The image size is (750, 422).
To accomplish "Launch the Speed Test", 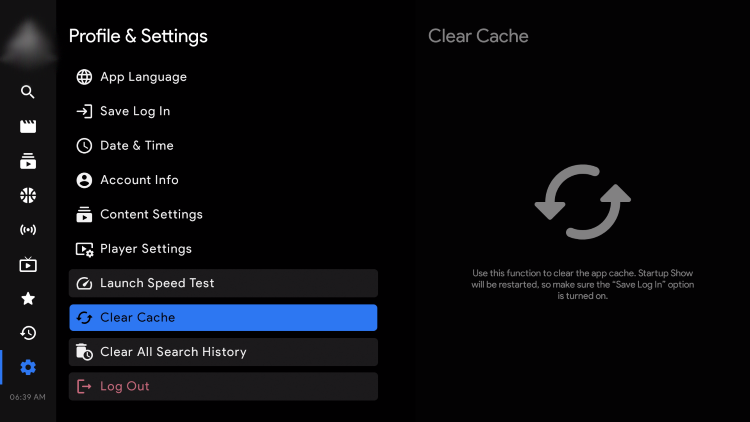I will point(223,283).
